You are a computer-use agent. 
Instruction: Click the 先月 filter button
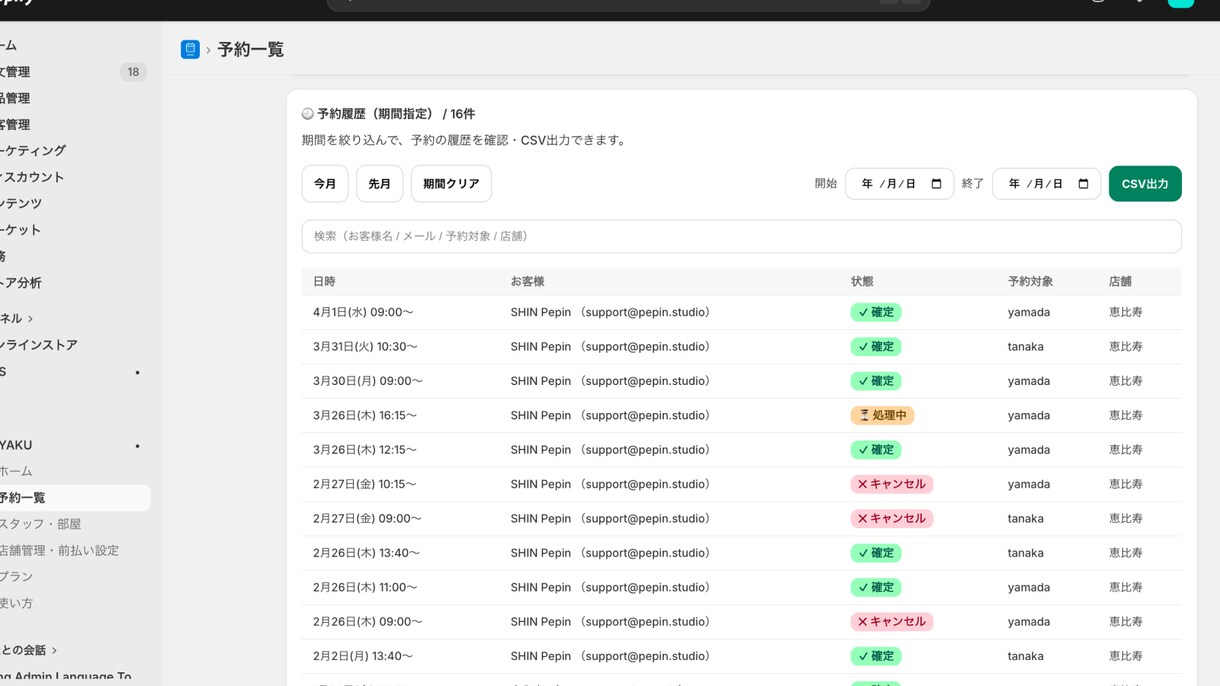pyautogui.click(x=380, y=184)
